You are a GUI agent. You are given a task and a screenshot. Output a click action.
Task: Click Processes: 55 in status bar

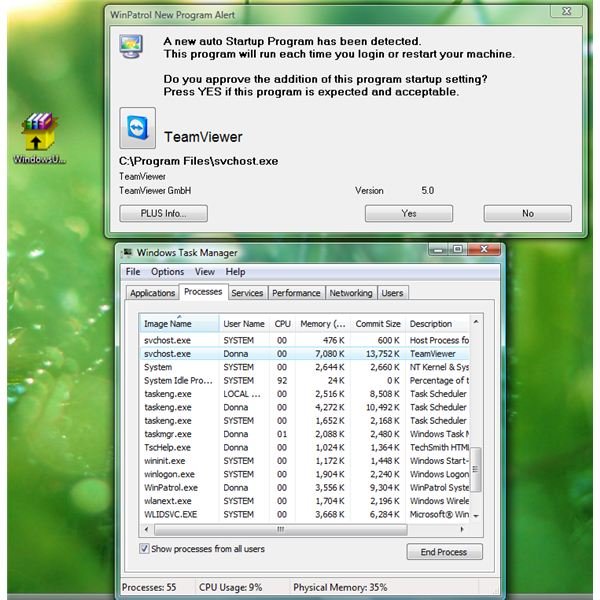click(149, 587)
